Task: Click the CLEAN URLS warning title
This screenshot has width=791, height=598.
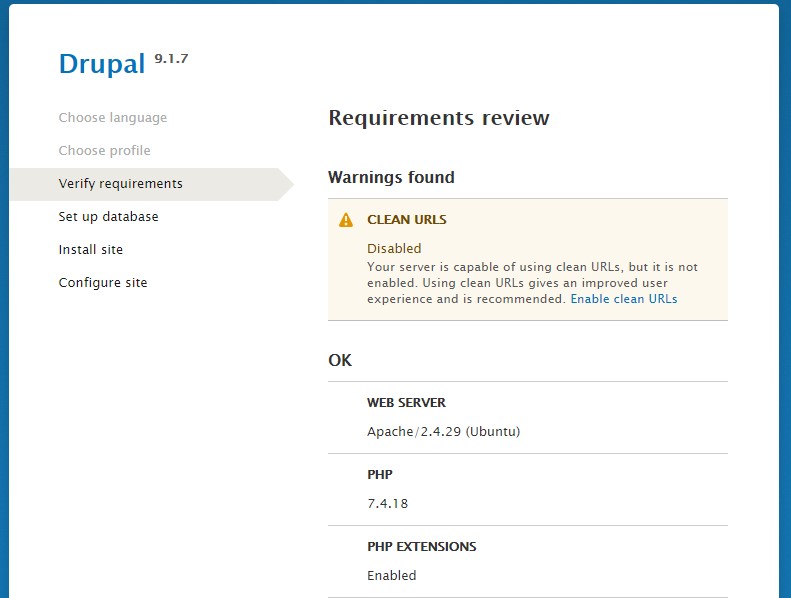Action: tap(406, 220)
